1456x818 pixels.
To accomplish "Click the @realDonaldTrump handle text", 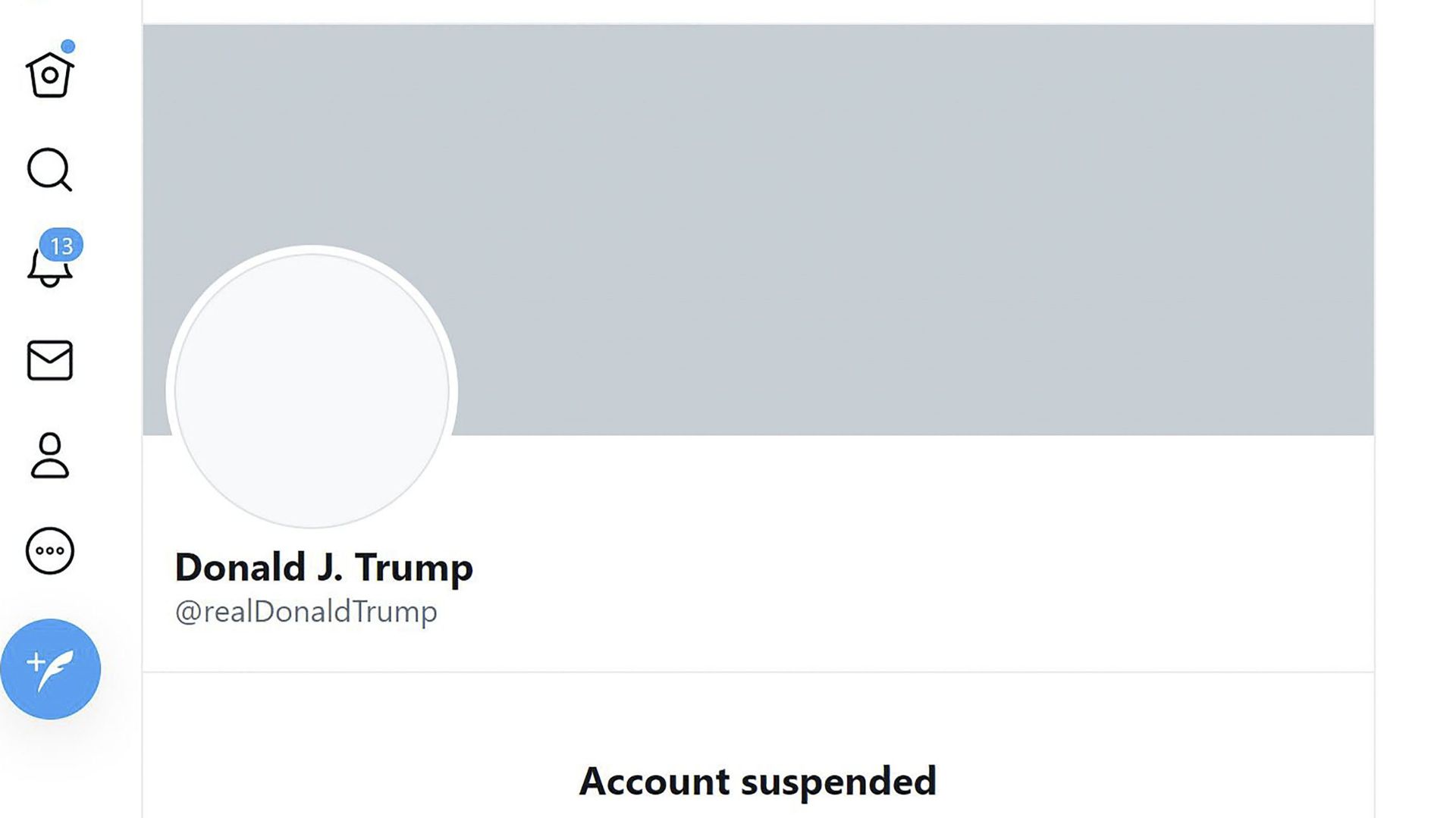I will pos(306,612).
